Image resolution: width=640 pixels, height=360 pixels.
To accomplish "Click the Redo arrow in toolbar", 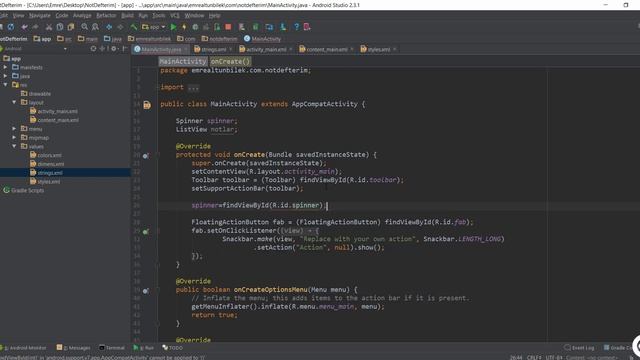I will (36, 27).
